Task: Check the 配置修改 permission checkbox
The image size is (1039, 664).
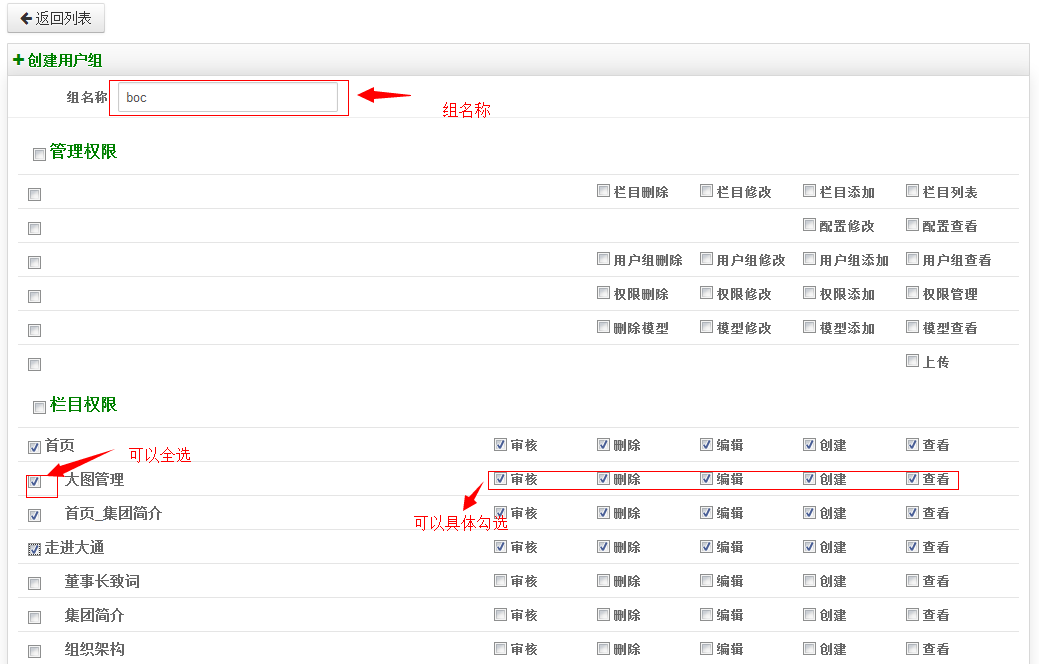Action: tap(809, 225)
